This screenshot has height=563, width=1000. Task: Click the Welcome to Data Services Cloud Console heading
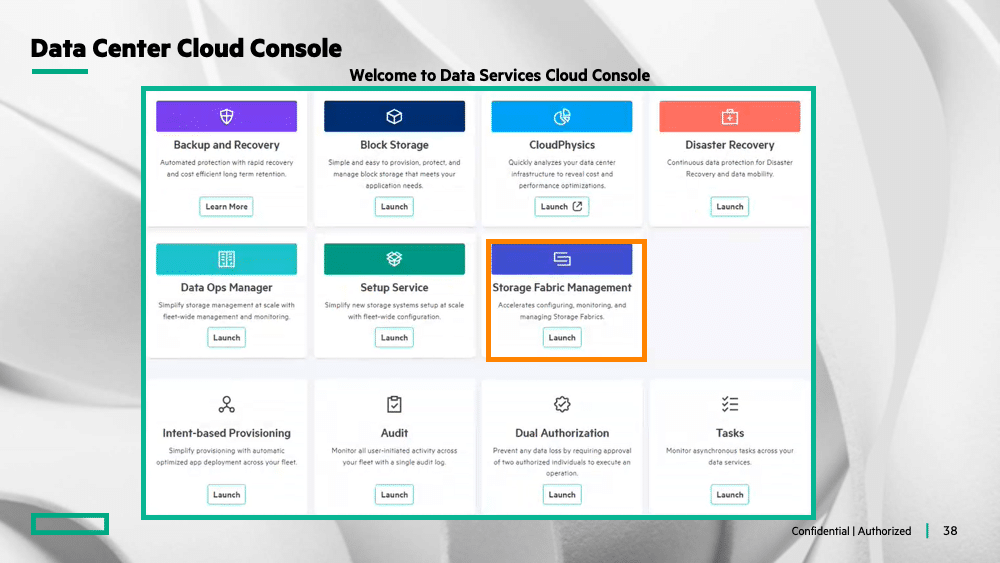coord(499,75)
